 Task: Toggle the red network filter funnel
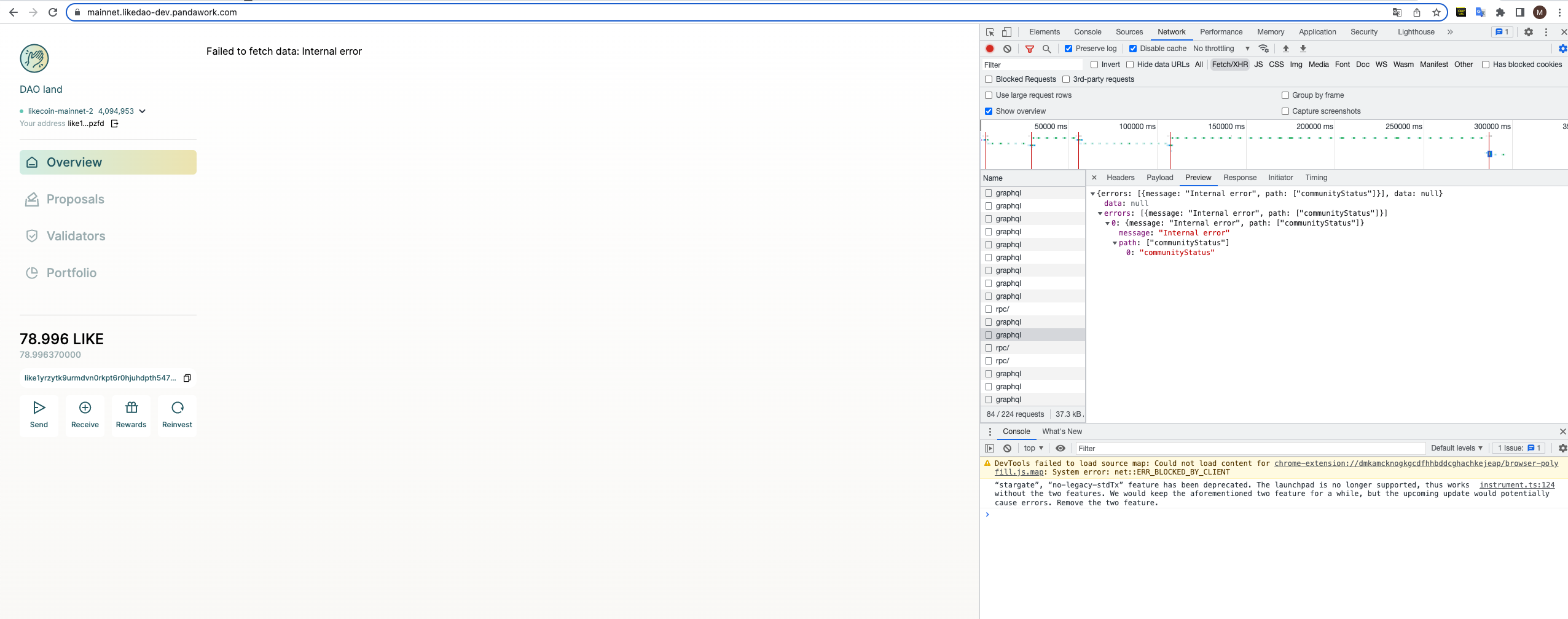pos(1030,49)
